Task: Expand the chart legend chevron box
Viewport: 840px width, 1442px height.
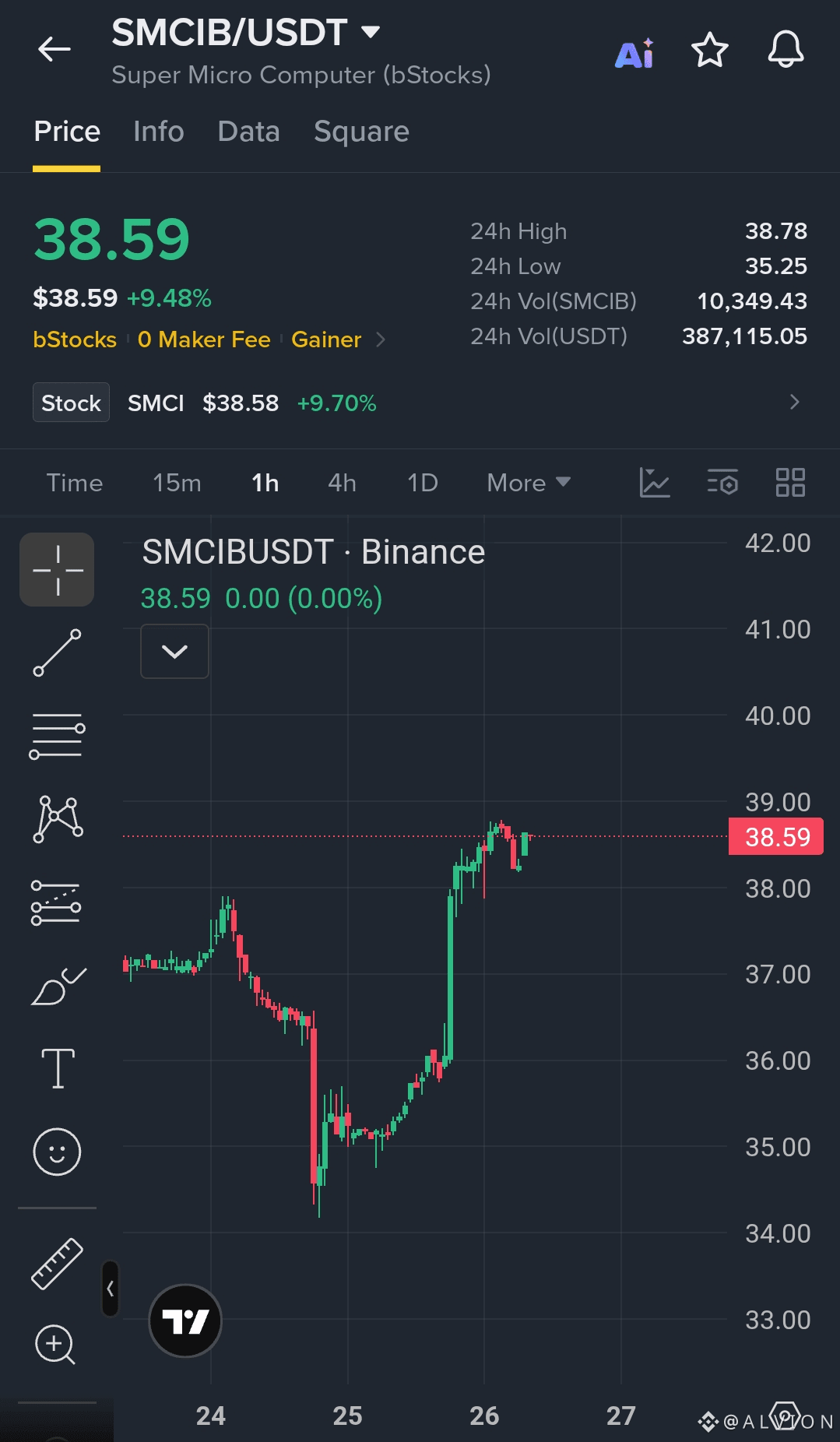Action: pyautogui.click(x=174, y=651)
